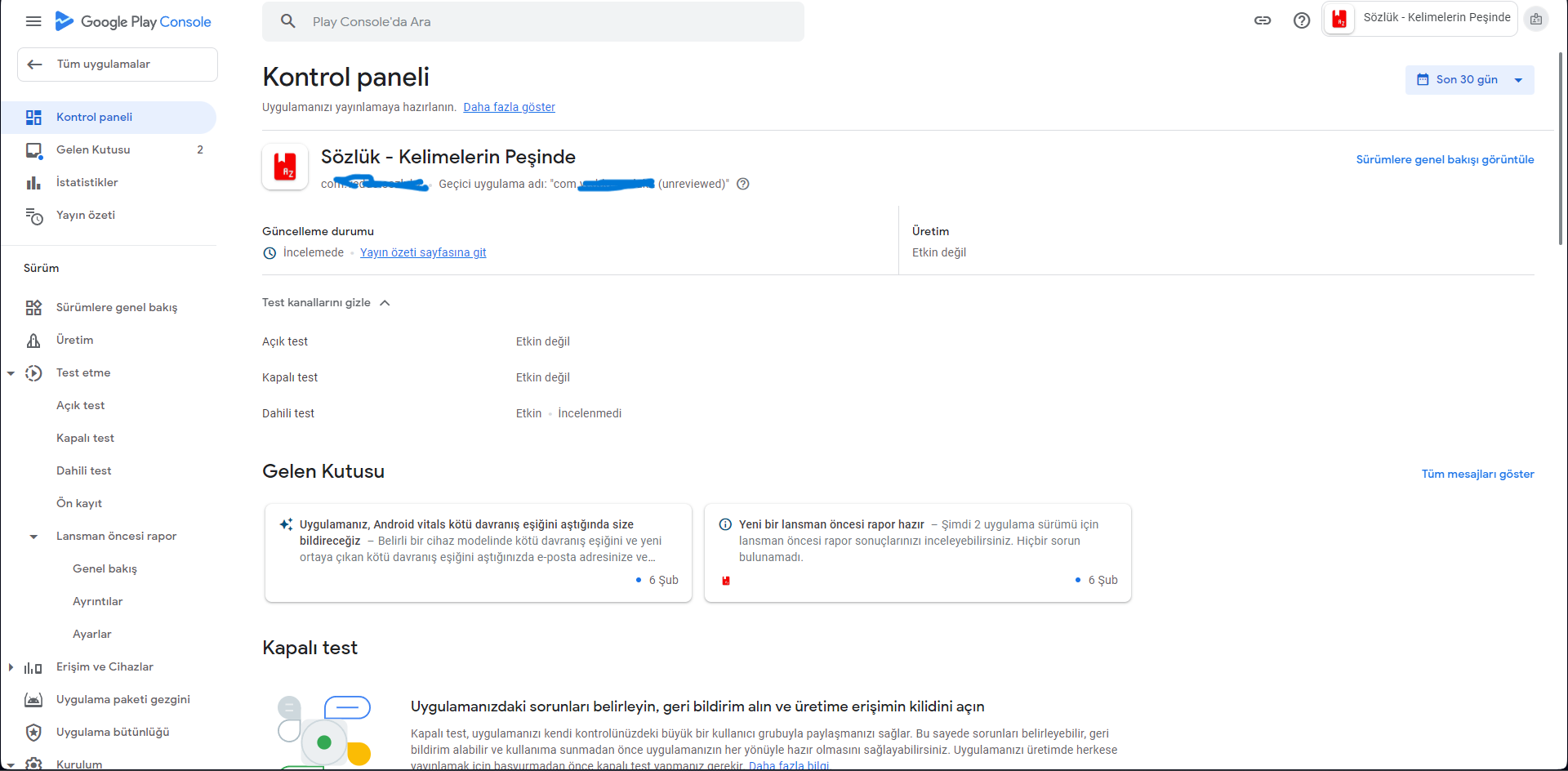1568x771 pixels.
Task: Open Gelen Kutusu in sidebar
Action: click(x=109, y=150)
